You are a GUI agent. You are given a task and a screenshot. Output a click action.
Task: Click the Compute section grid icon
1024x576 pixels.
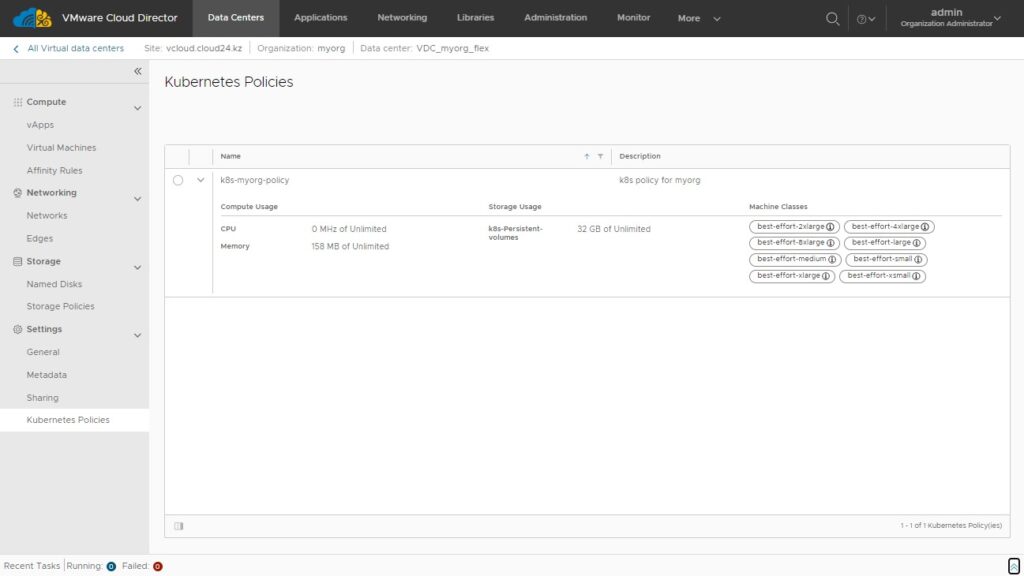coord(18,103)
